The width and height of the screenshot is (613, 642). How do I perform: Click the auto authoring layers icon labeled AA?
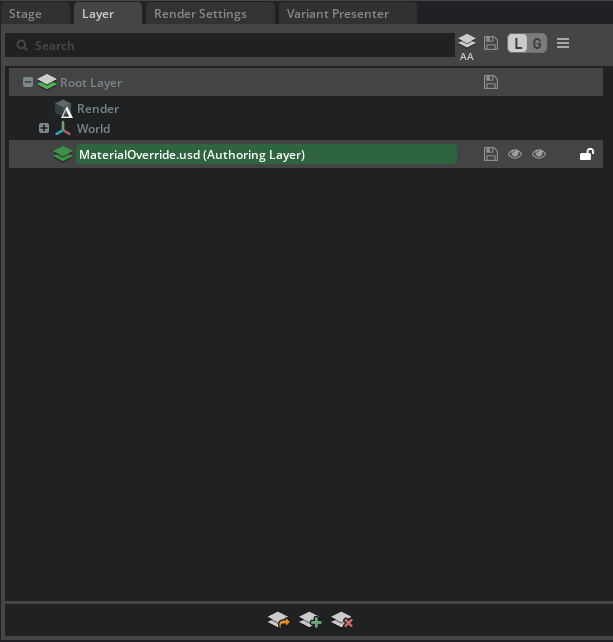(467, 44)
